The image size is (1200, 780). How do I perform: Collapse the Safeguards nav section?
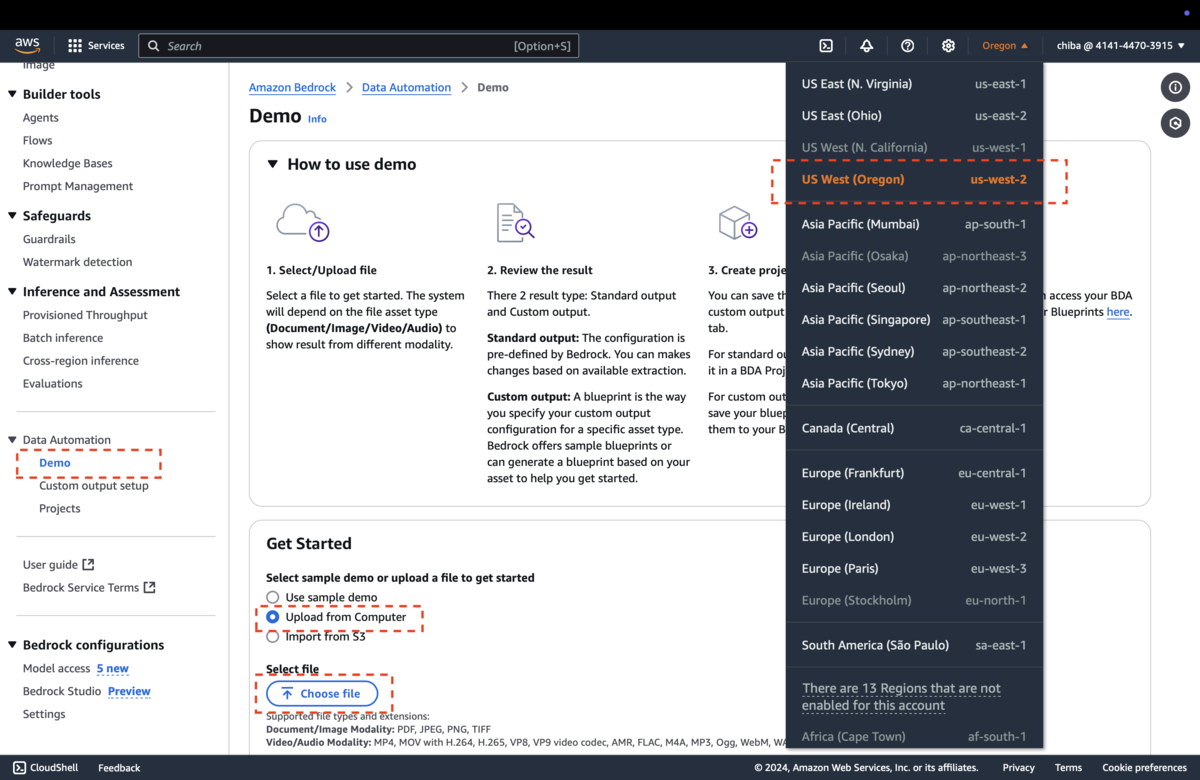click(x=13, y=216)
